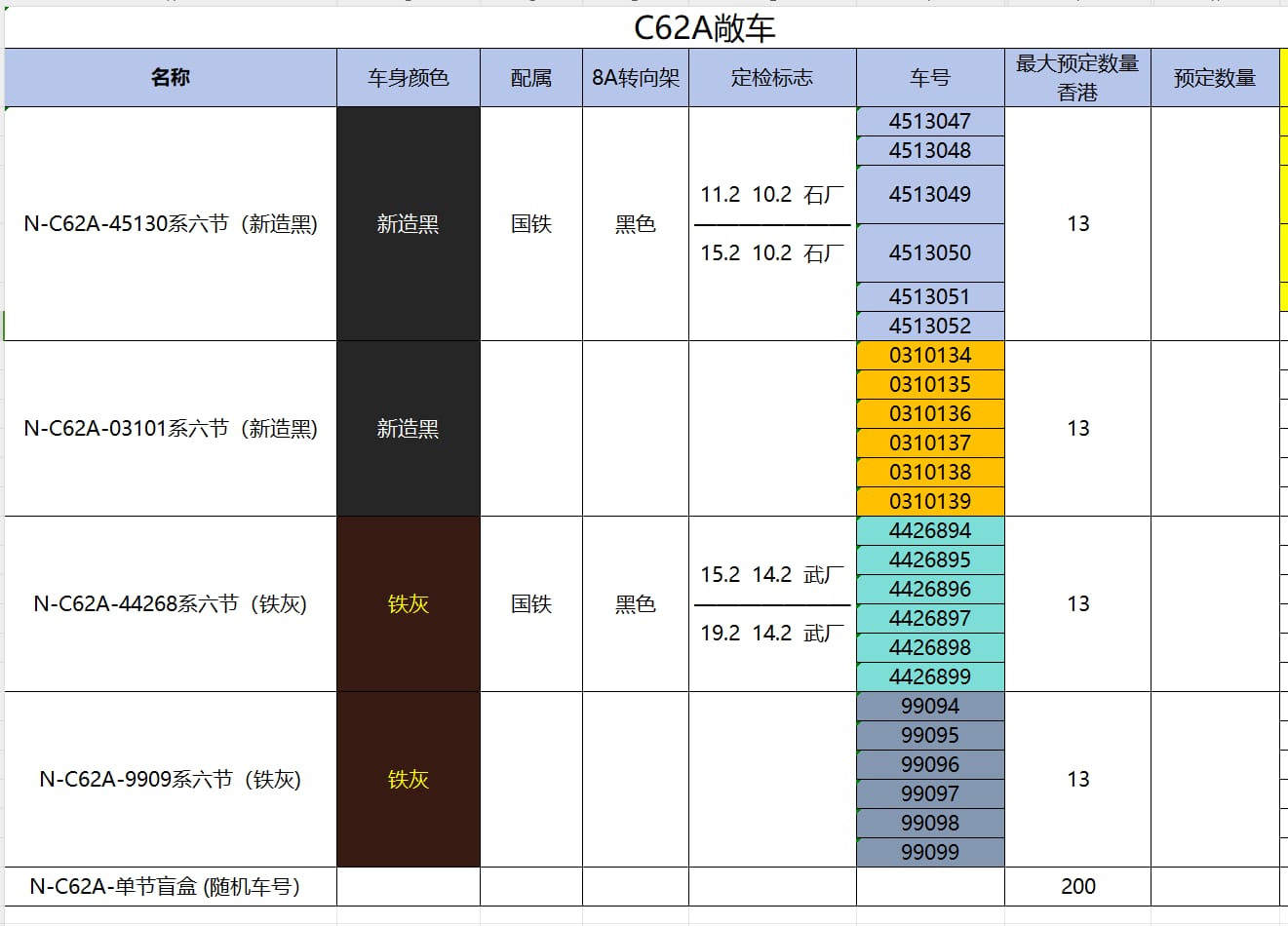Select car number 0310139

coord(930,502)
